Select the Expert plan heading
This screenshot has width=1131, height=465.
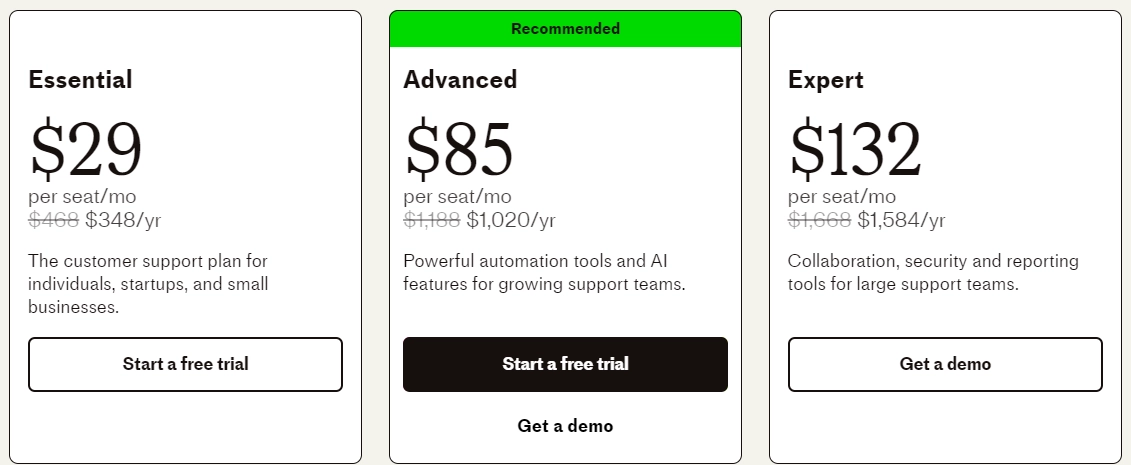pyautogui.click(x=825, y=79)
